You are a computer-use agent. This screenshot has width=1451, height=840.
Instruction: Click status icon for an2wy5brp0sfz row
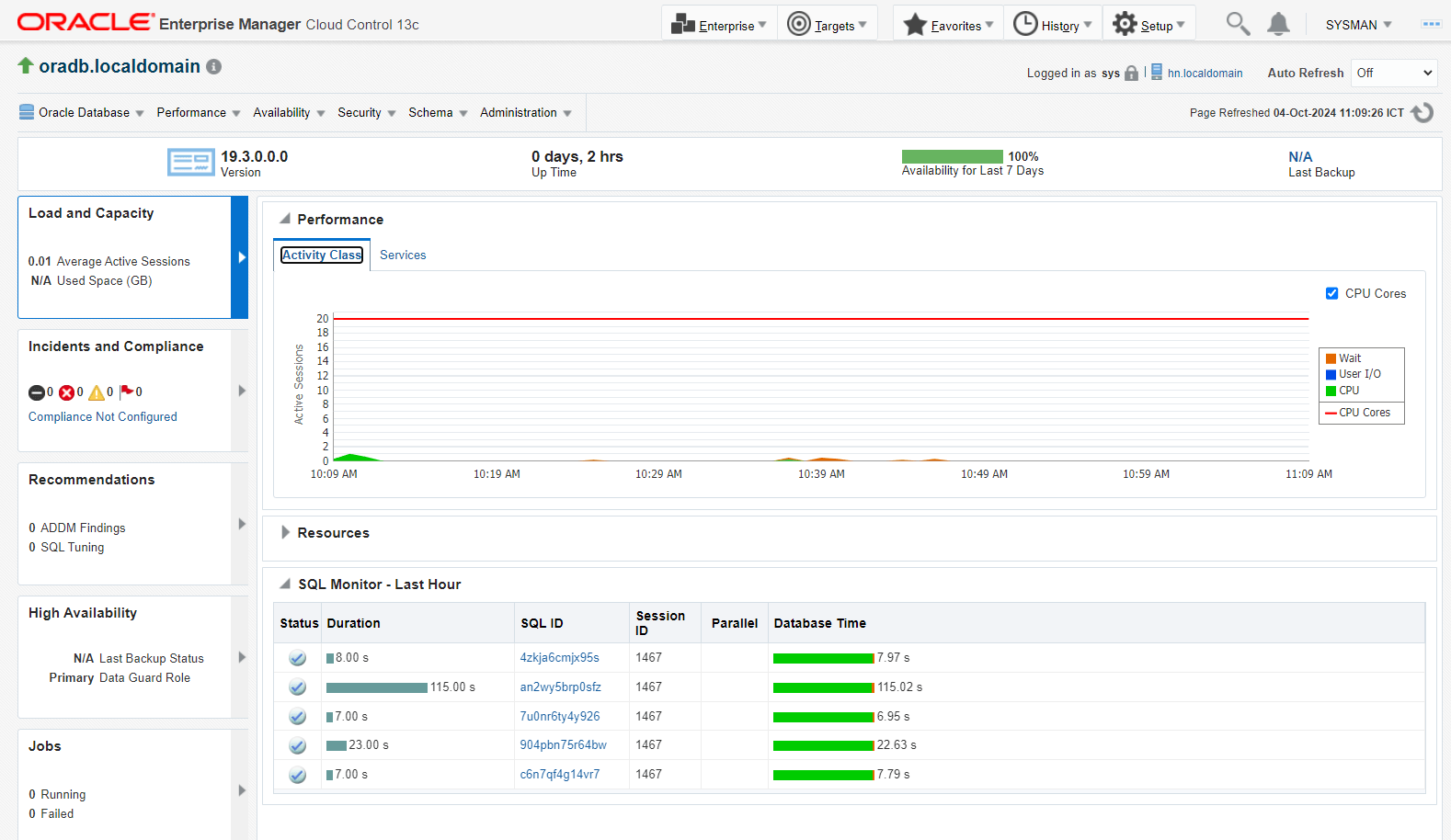point(297,687)
